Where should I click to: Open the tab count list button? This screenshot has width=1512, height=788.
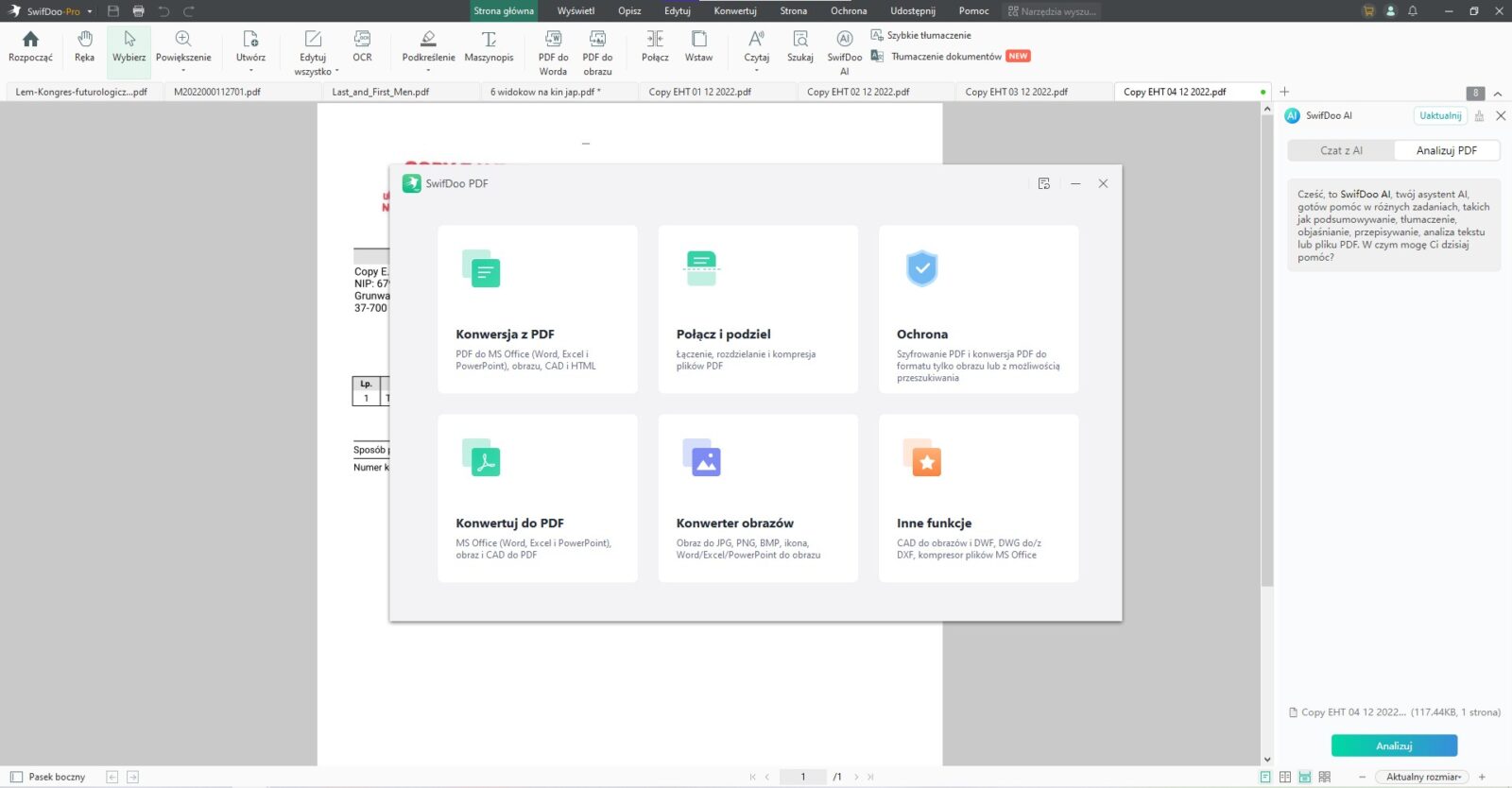(x=1475, y=93)
